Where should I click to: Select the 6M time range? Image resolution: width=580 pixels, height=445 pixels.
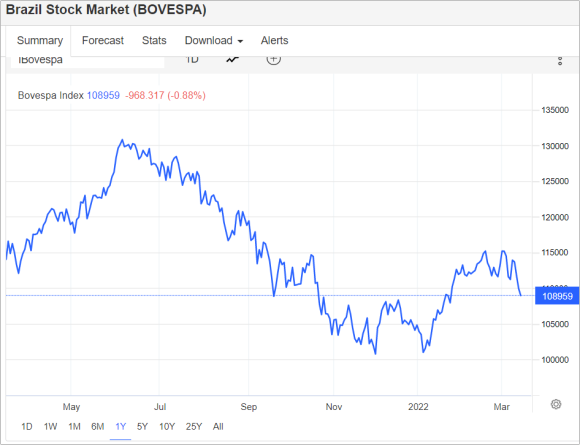tap(98, 427)
